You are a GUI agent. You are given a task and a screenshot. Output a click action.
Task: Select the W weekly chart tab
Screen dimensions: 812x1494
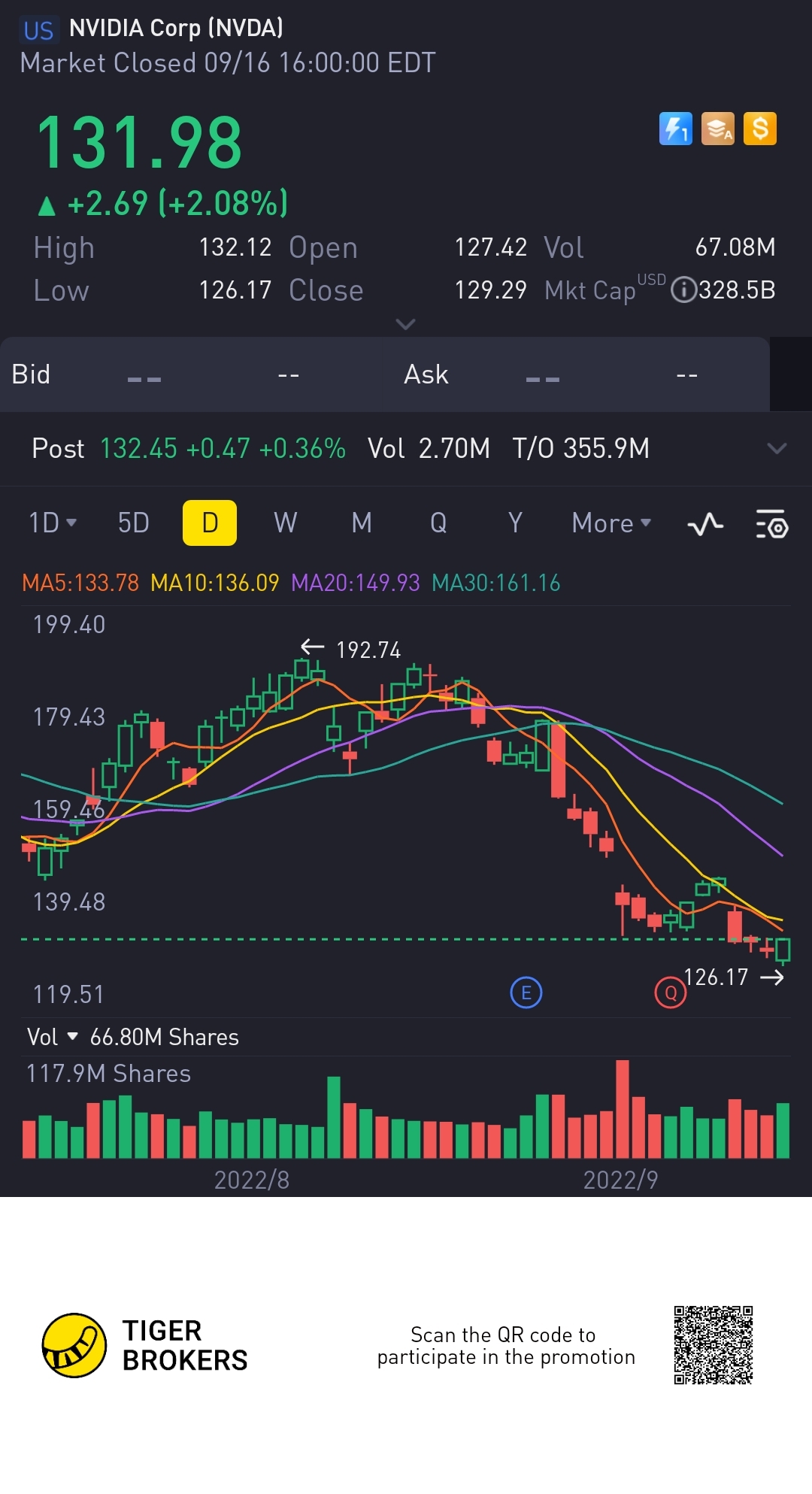pos(286,523)
